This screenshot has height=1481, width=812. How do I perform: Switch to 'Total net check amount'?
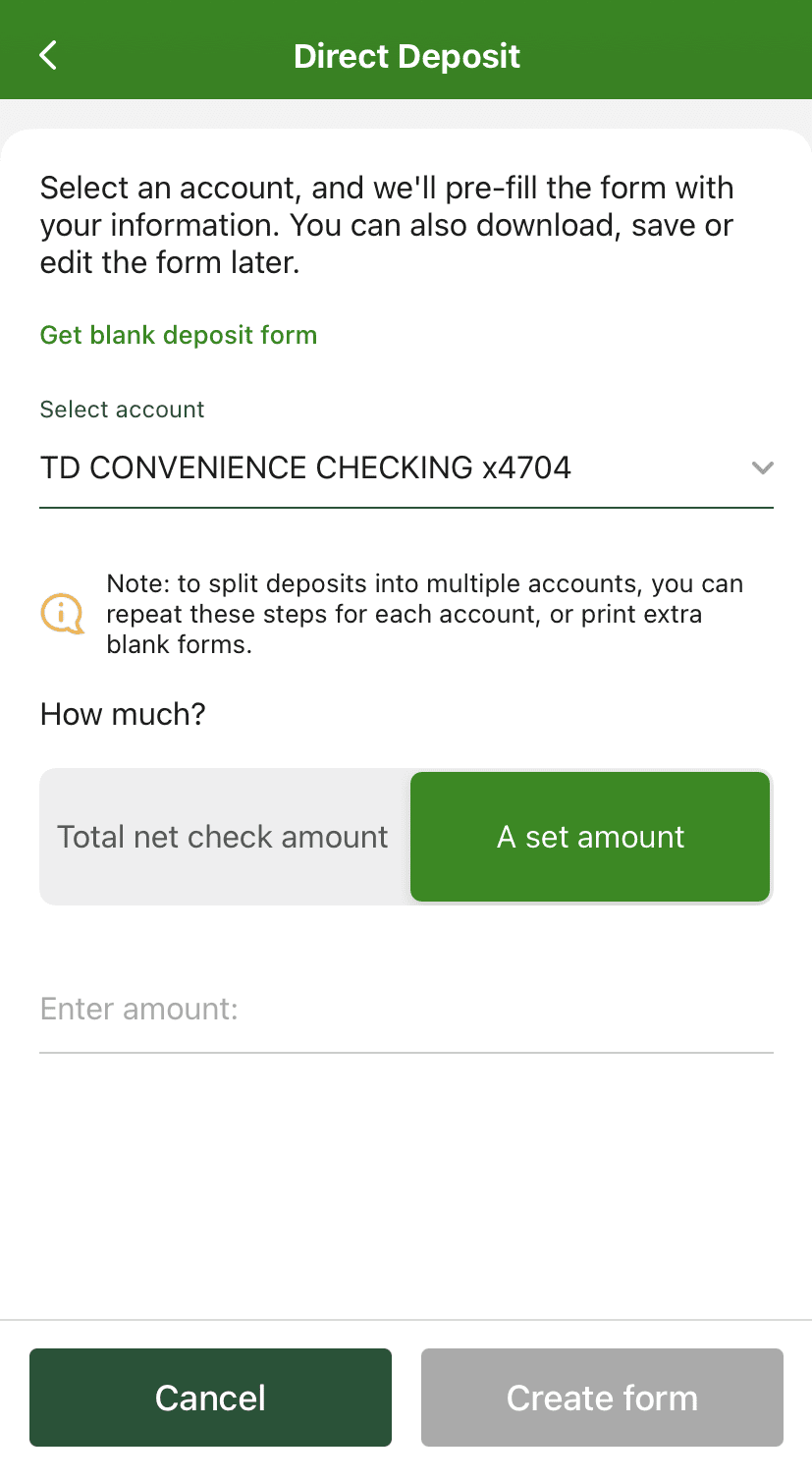[222, 836]
